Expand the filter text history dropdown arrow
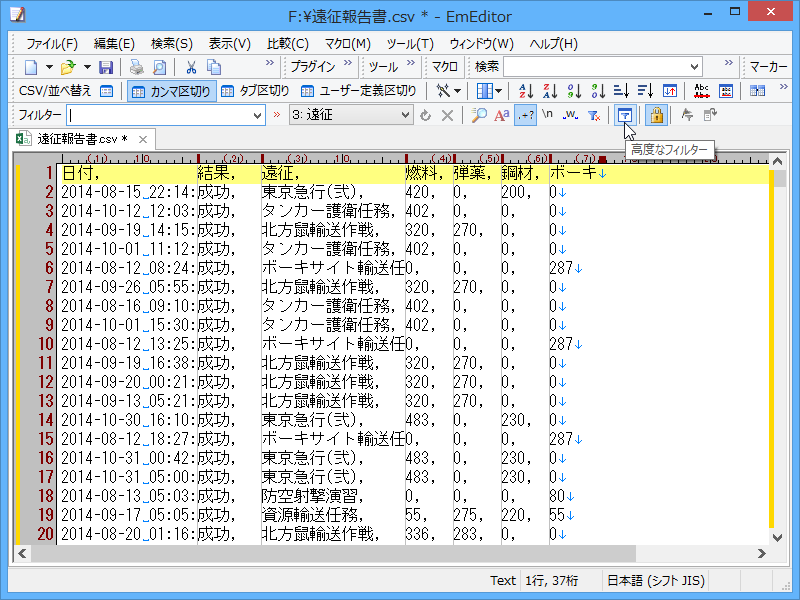Screen dimensions: 800x600 pyautogui.click(x=257, y=116)
